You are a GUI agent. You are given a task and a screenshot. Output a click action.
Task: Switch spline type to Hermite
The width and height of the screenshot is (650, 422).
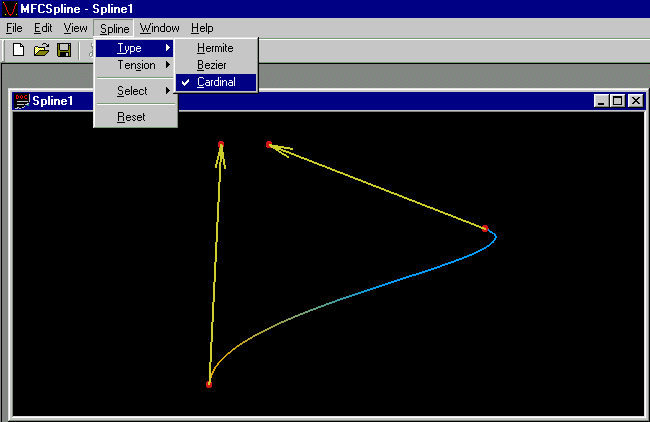[215, 48]
